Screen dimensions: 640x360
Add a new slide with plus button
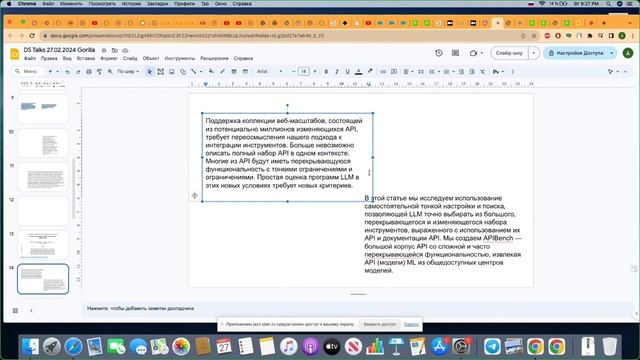pos(50,71)
